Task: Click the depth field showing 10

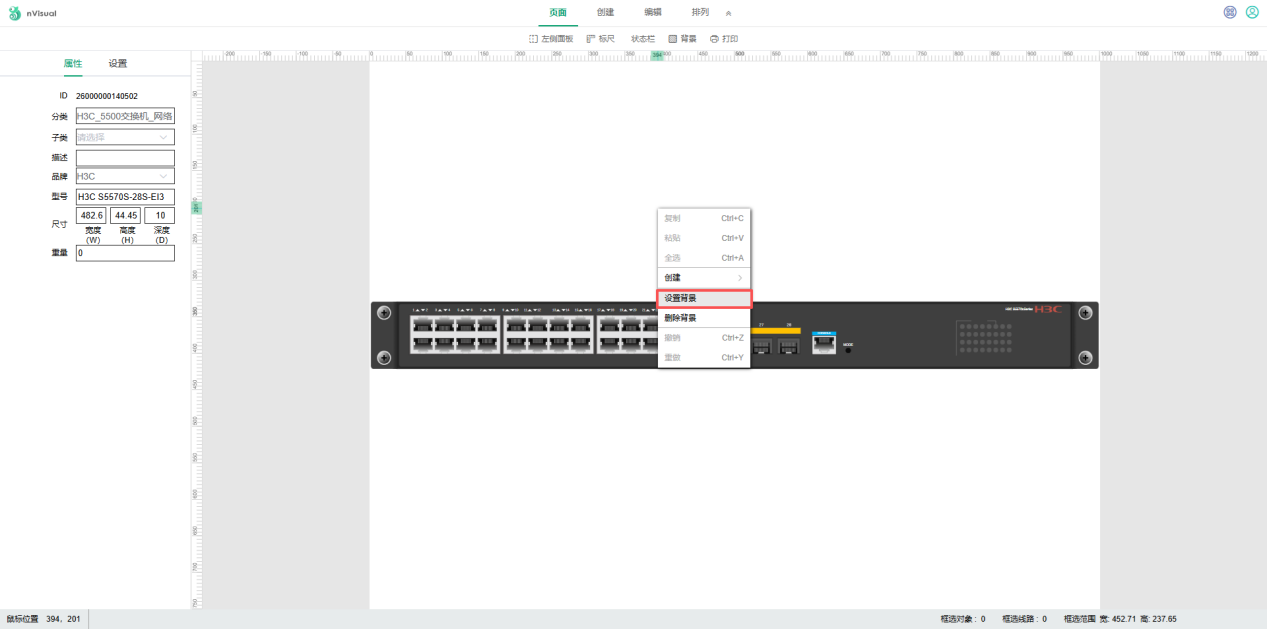Action: 160,215
